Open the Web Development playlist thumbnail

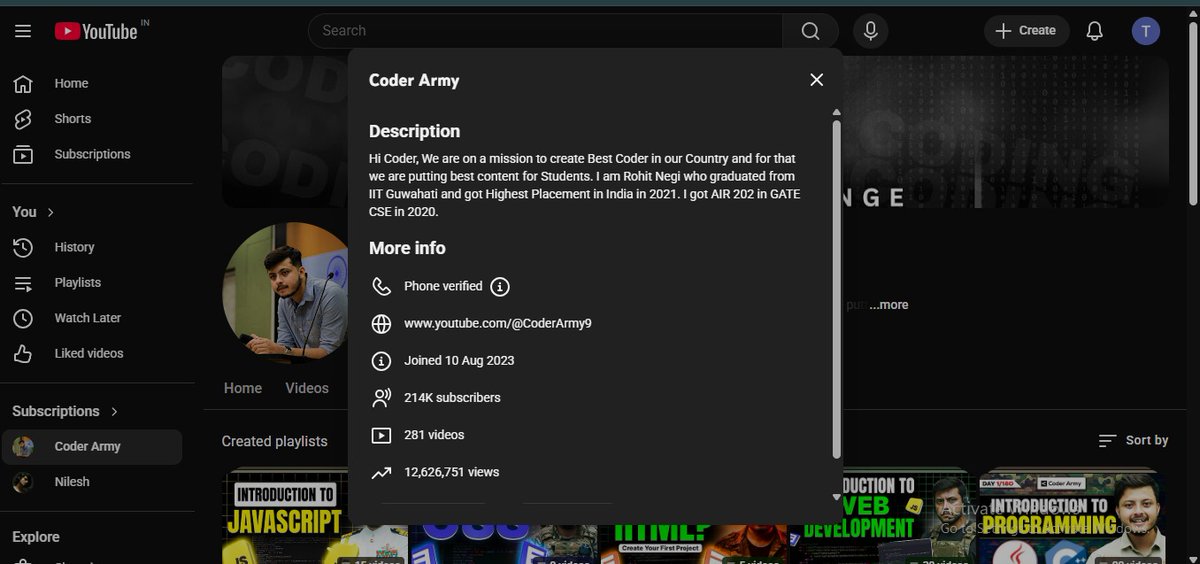click(883, 517)
